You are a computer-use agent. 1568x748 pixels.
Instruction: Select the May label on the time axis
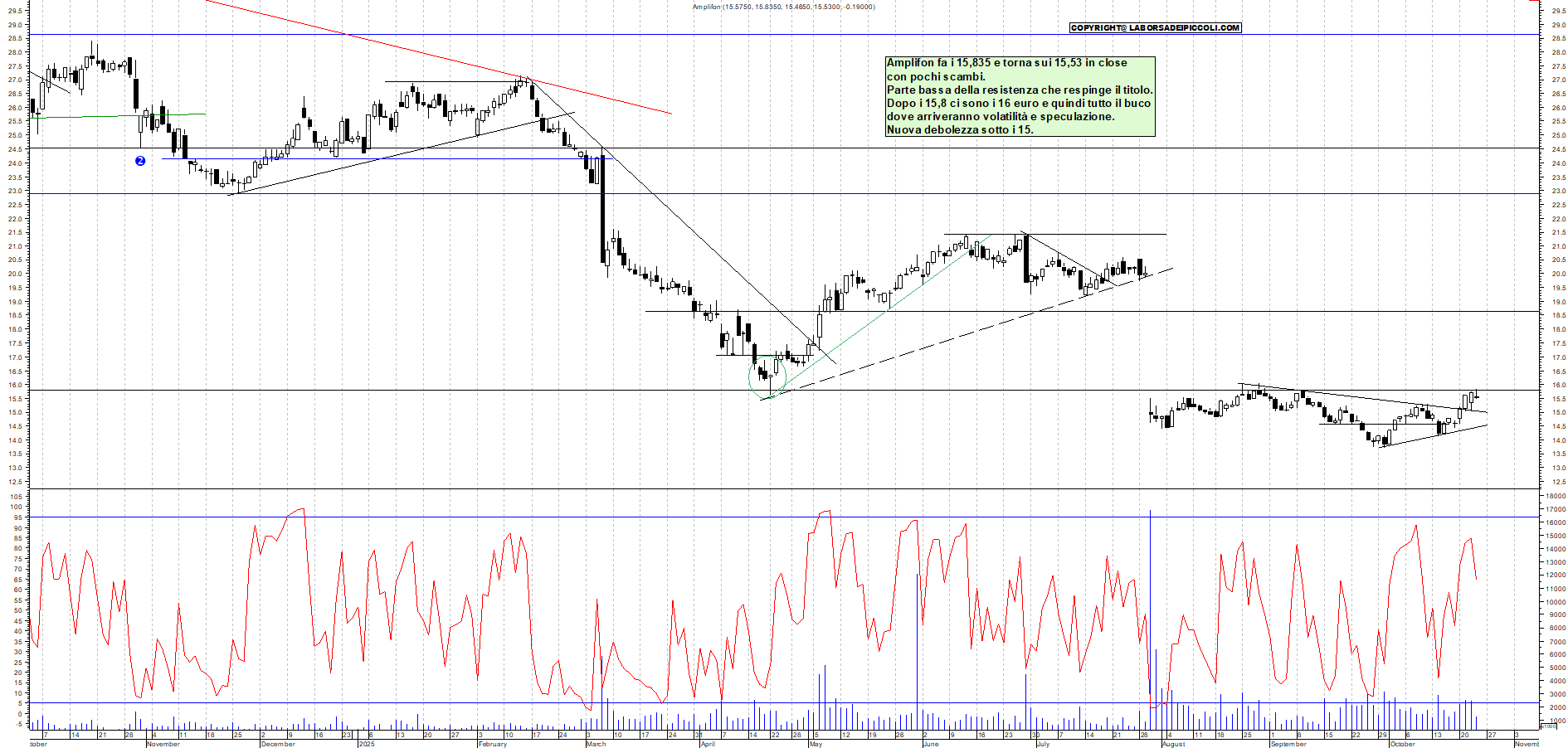[816, 744]
